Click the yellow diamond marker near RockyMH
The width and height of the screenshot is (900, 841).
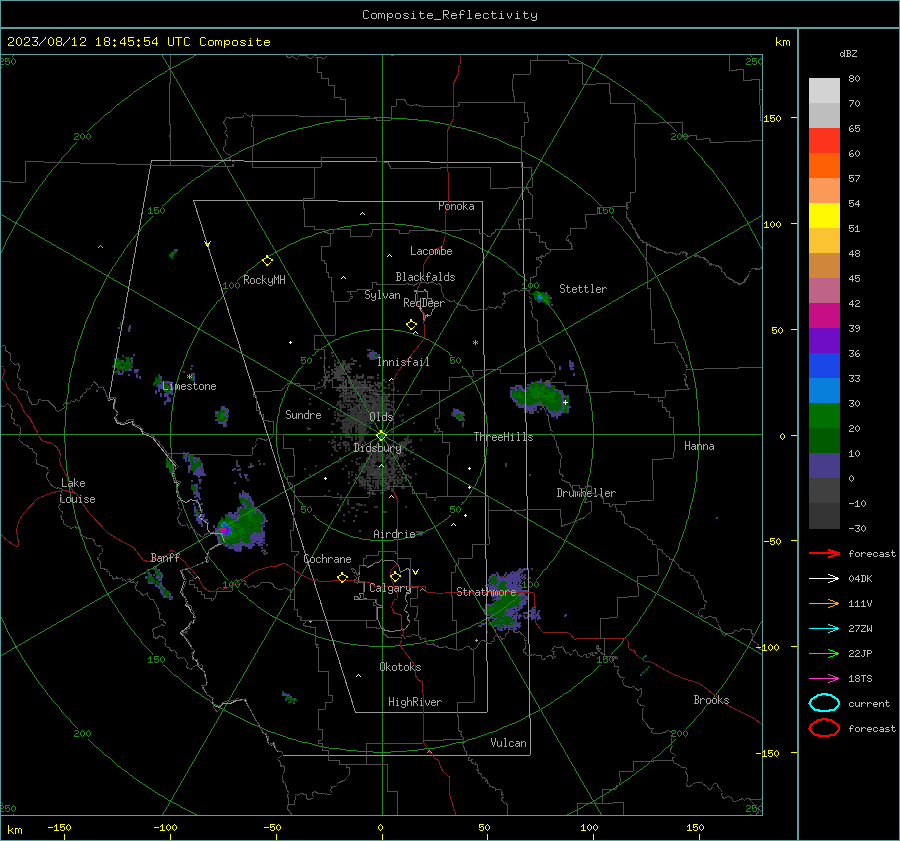[267, 261]
